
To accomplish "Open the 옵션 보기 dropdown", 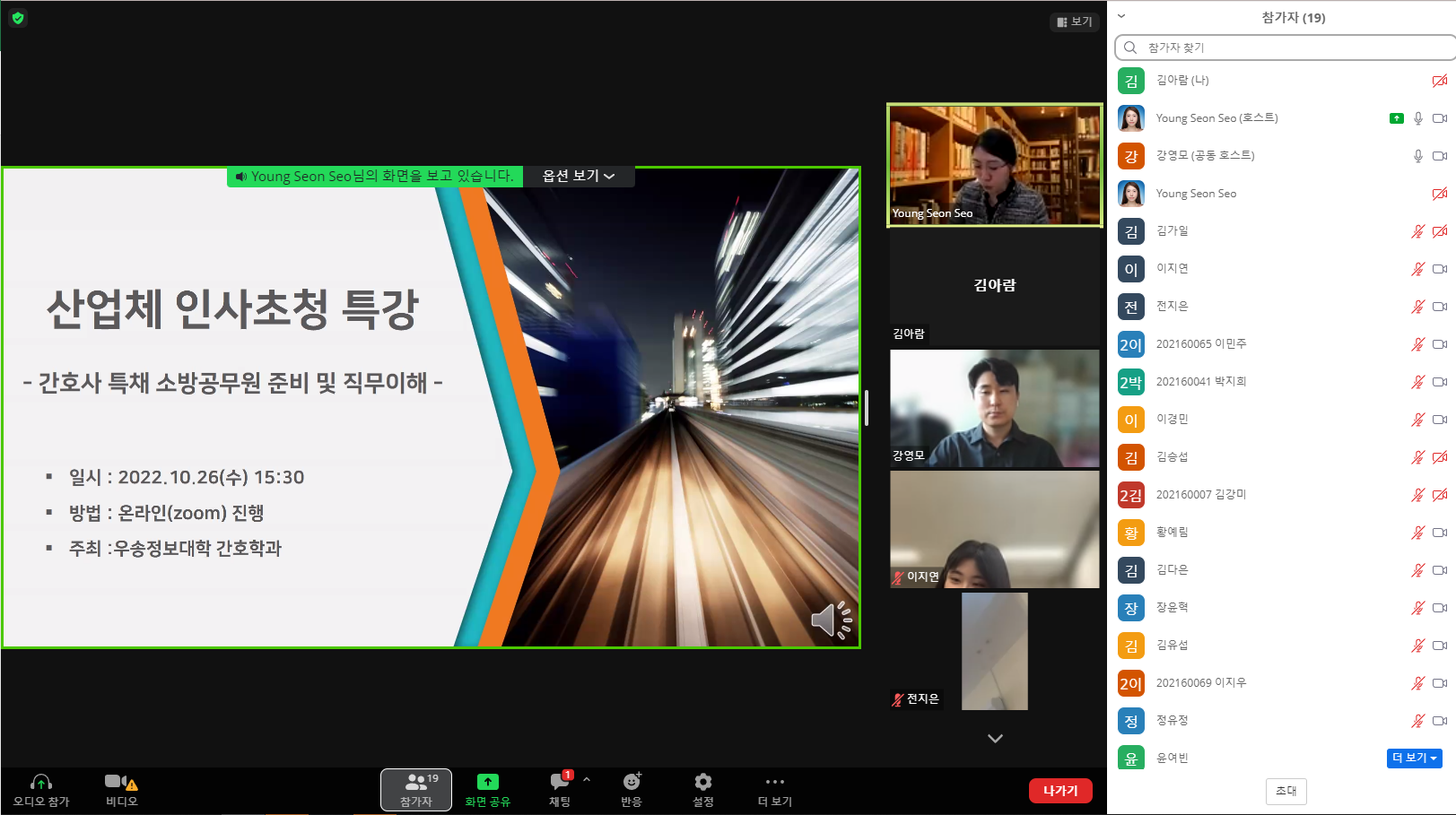I will [x=579, y=176].
